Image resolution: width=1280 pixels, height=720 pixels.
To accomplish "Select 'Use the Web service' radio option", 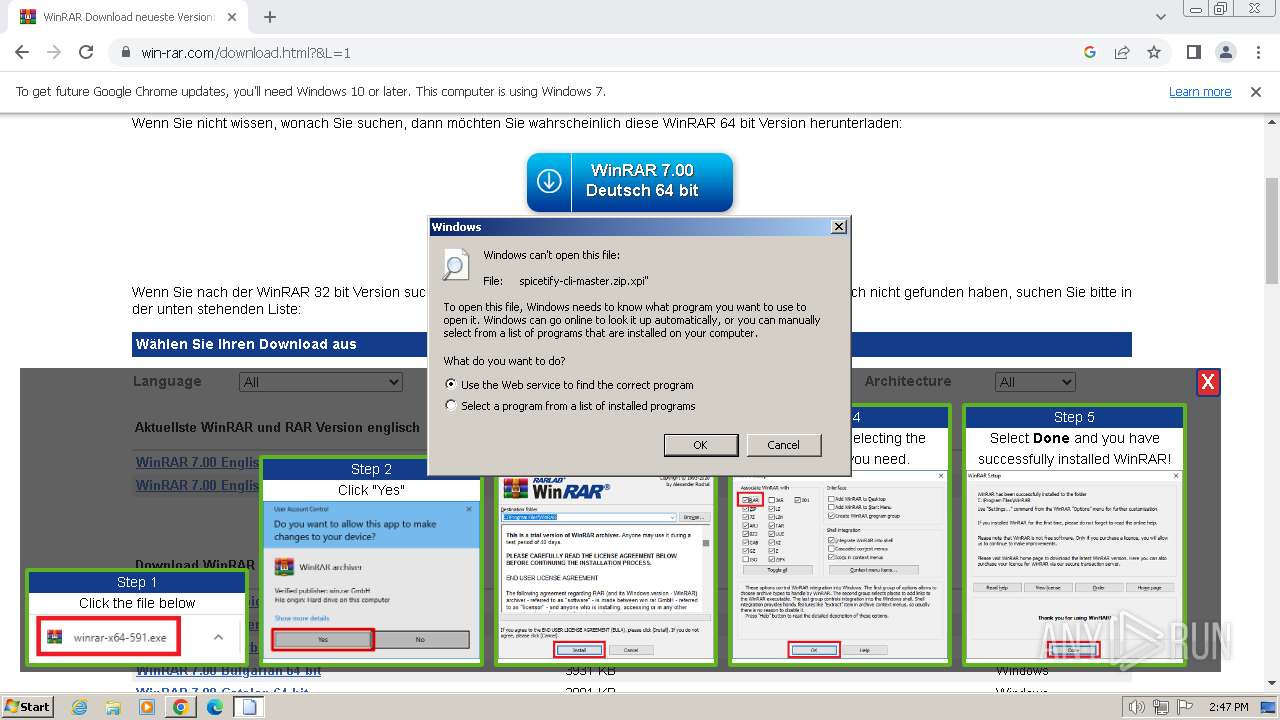I will 451,384.
